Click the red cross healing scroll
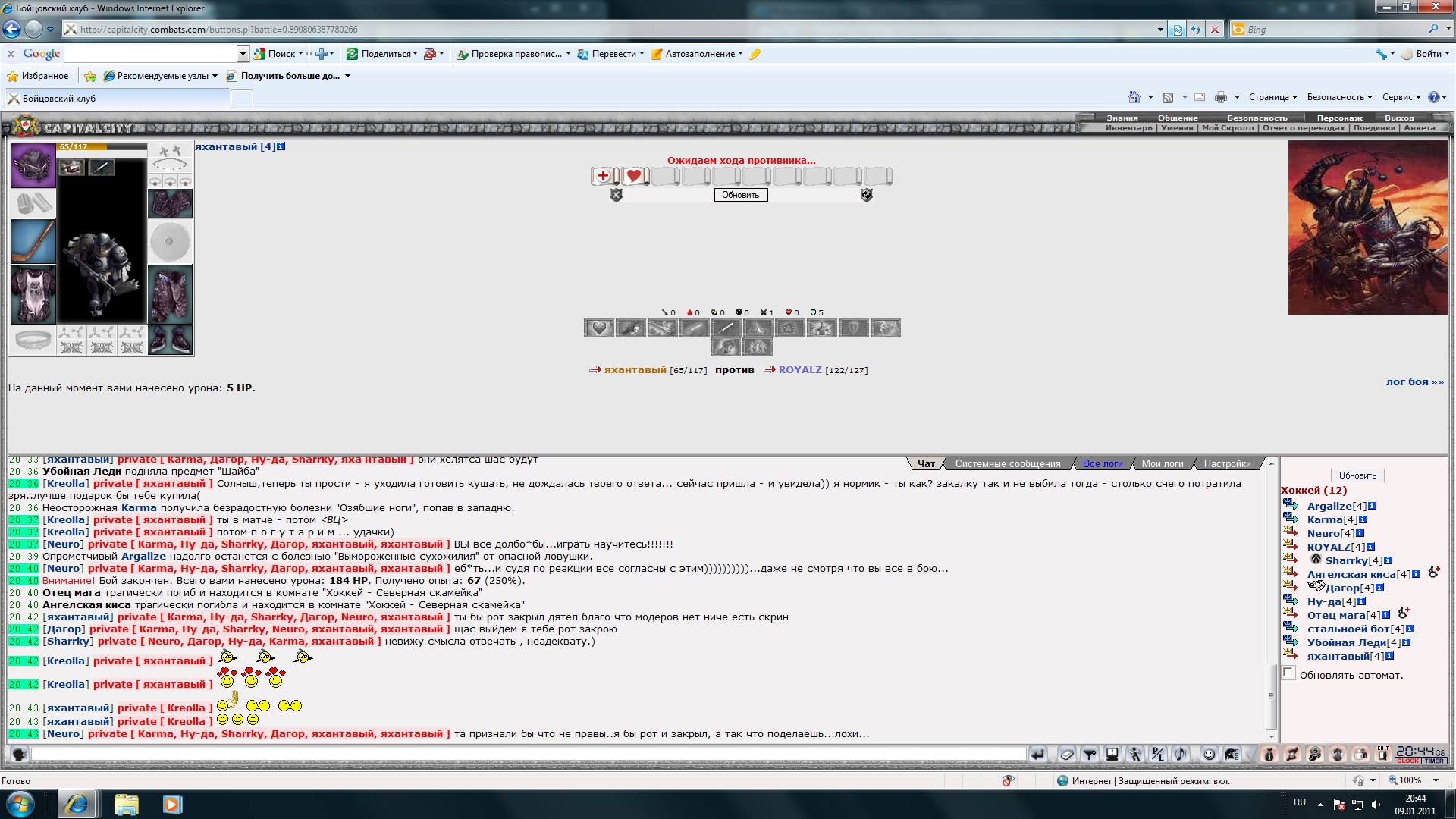The image size is (1456, 819). click(x=604, y=176)
